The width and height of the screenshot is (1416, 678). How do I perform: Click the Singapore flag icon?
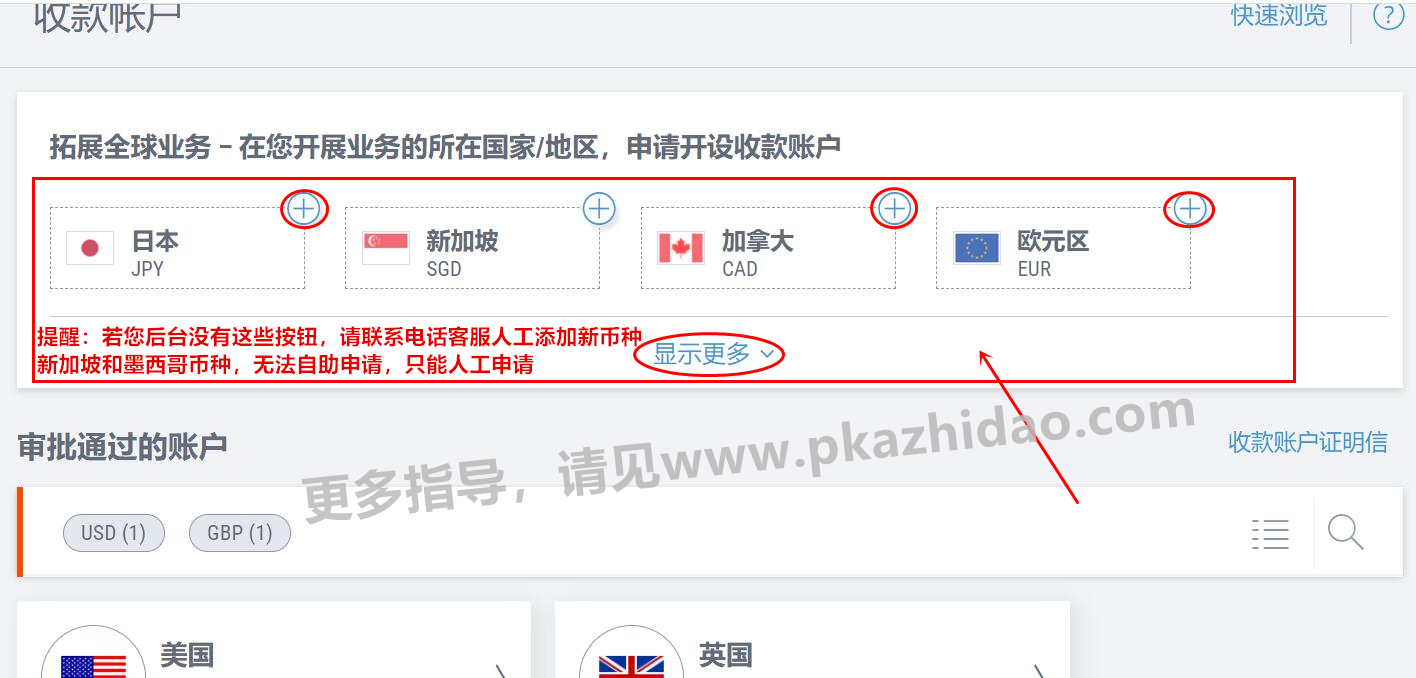point(386,248)
